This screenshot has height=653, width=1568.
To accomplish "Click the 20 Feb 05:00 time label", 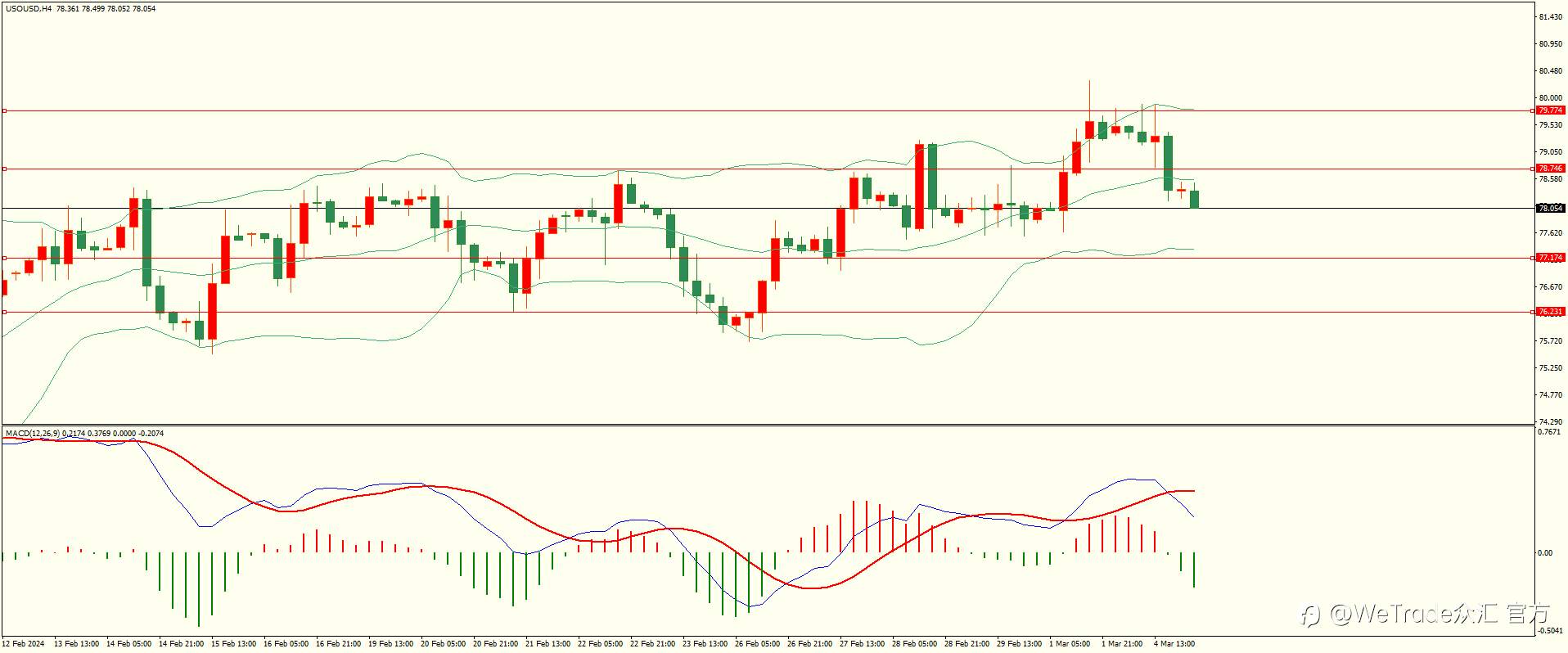I will [x=443, y=644].
